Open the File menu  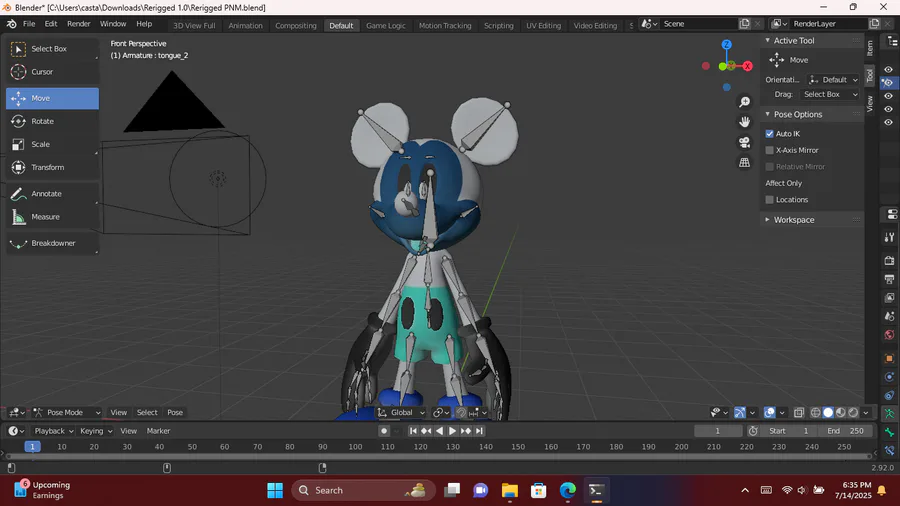point(29,24)
